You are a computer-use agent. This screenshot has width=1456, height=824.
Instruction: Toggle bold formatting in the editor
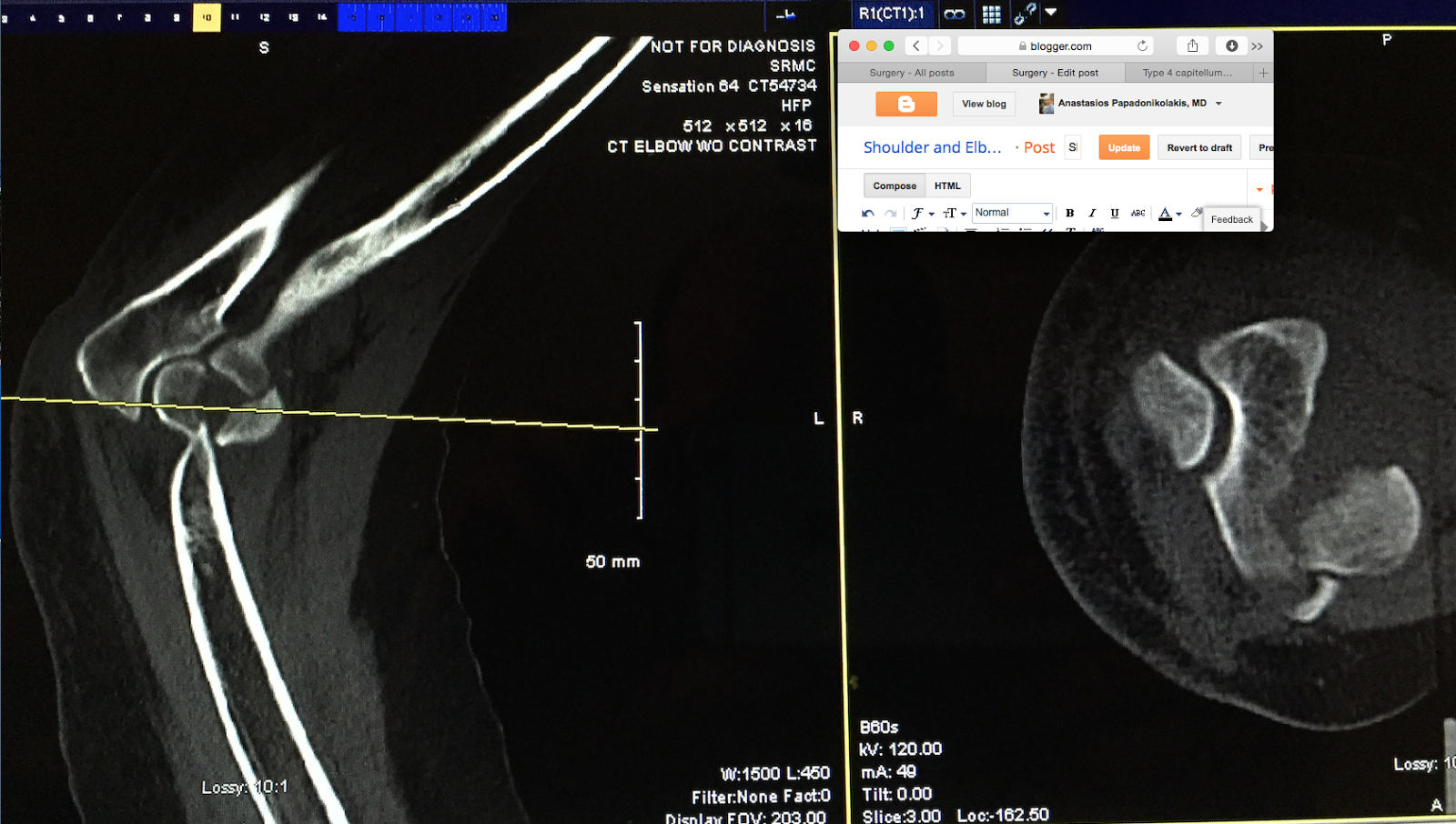(x=1070, y=213)
